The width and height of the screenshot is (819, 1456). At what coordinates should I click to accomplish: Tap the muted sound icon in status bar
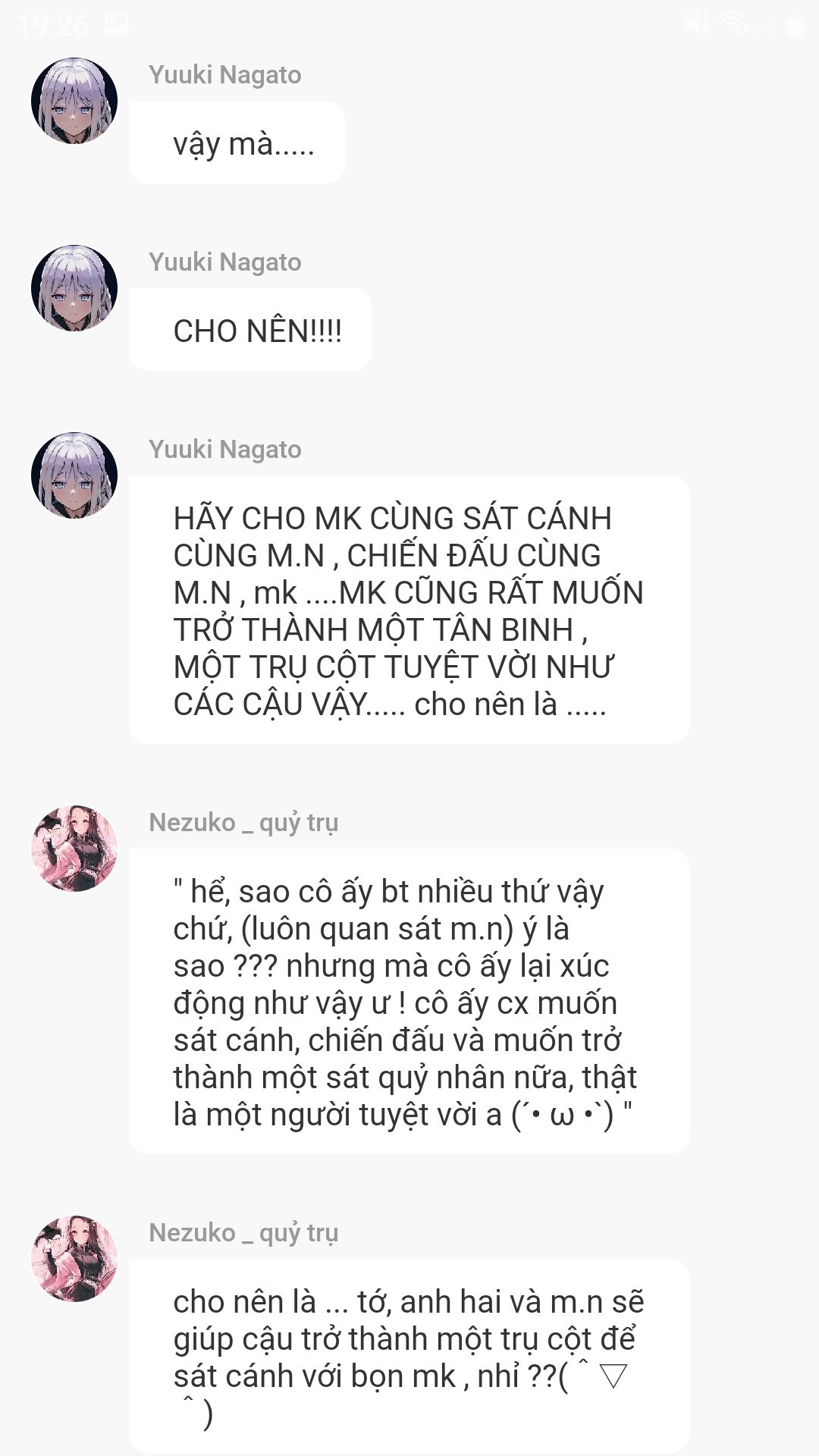tap(697, 24)
